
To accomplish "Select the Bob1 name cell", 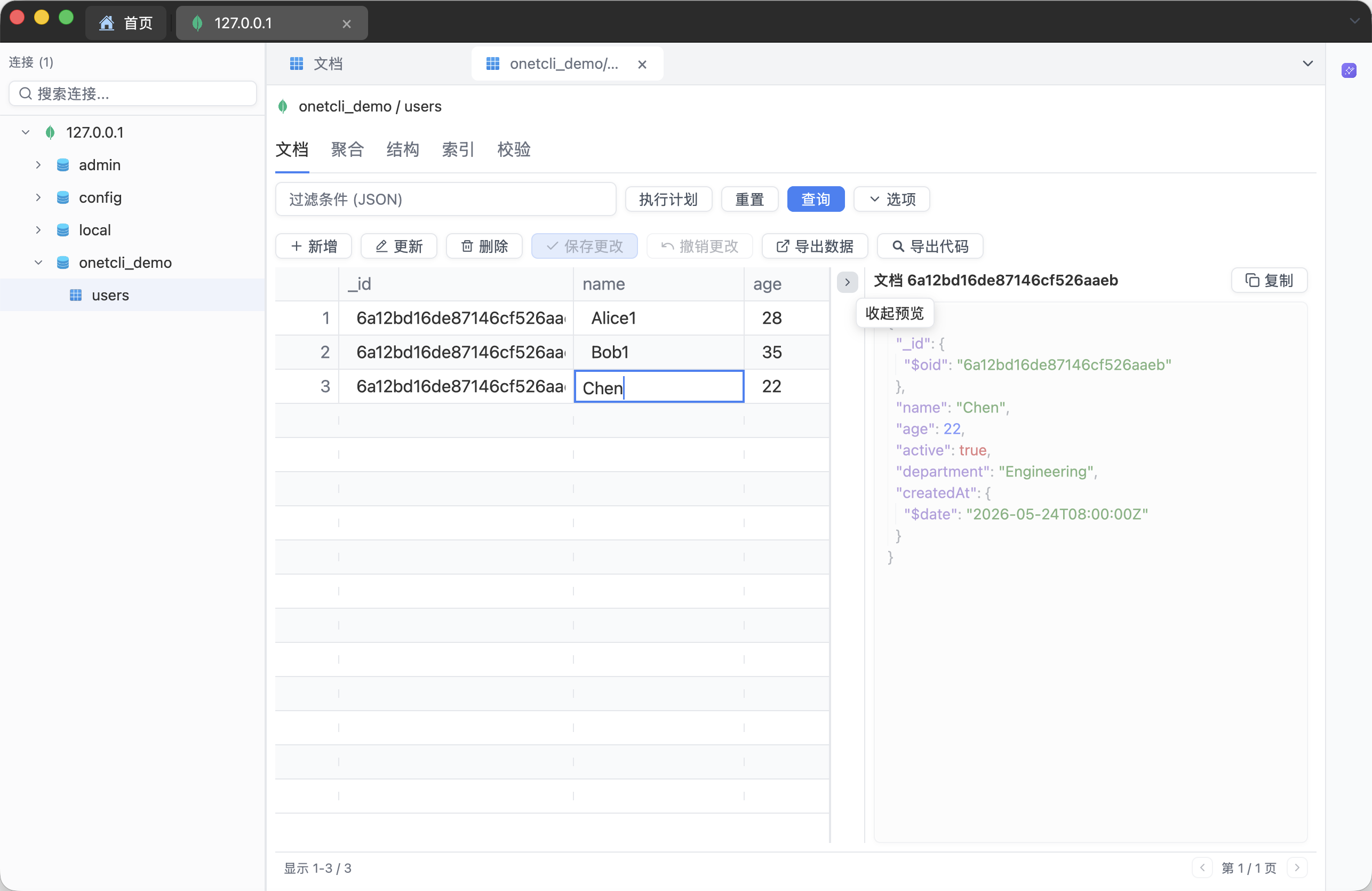I will 658,352.
